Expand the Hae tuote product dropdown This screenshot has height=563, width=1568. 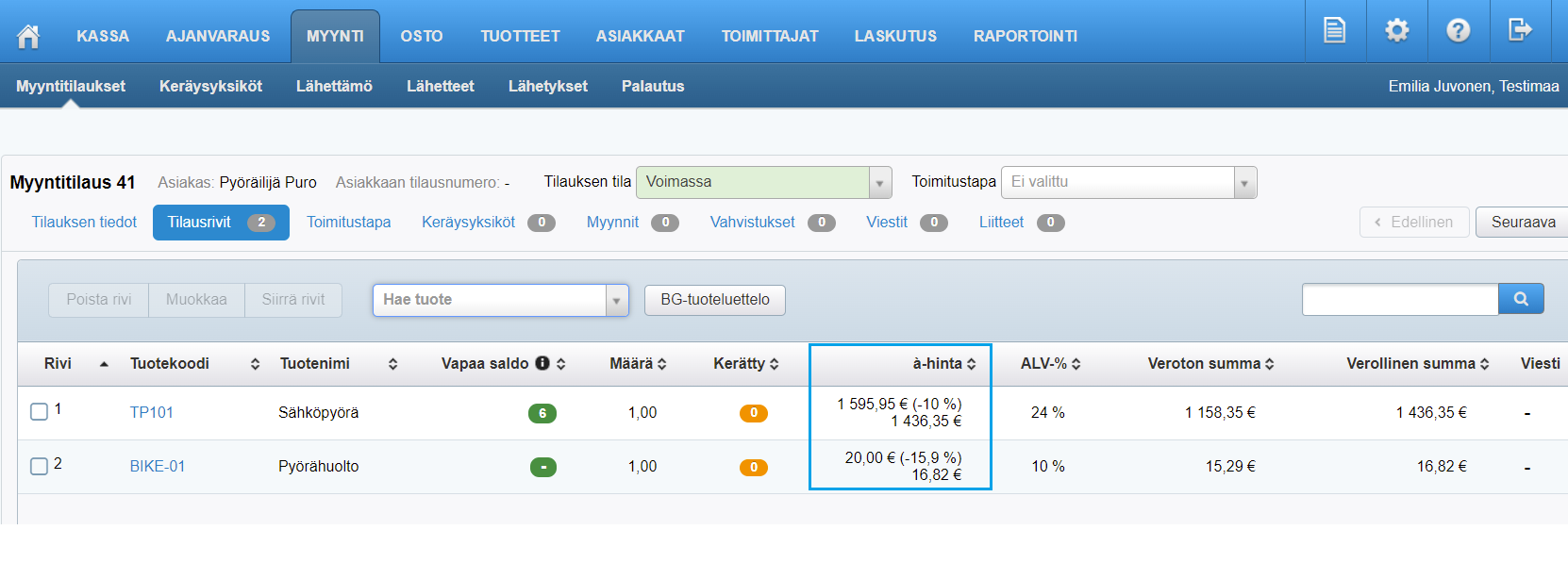tap(616, 301)
